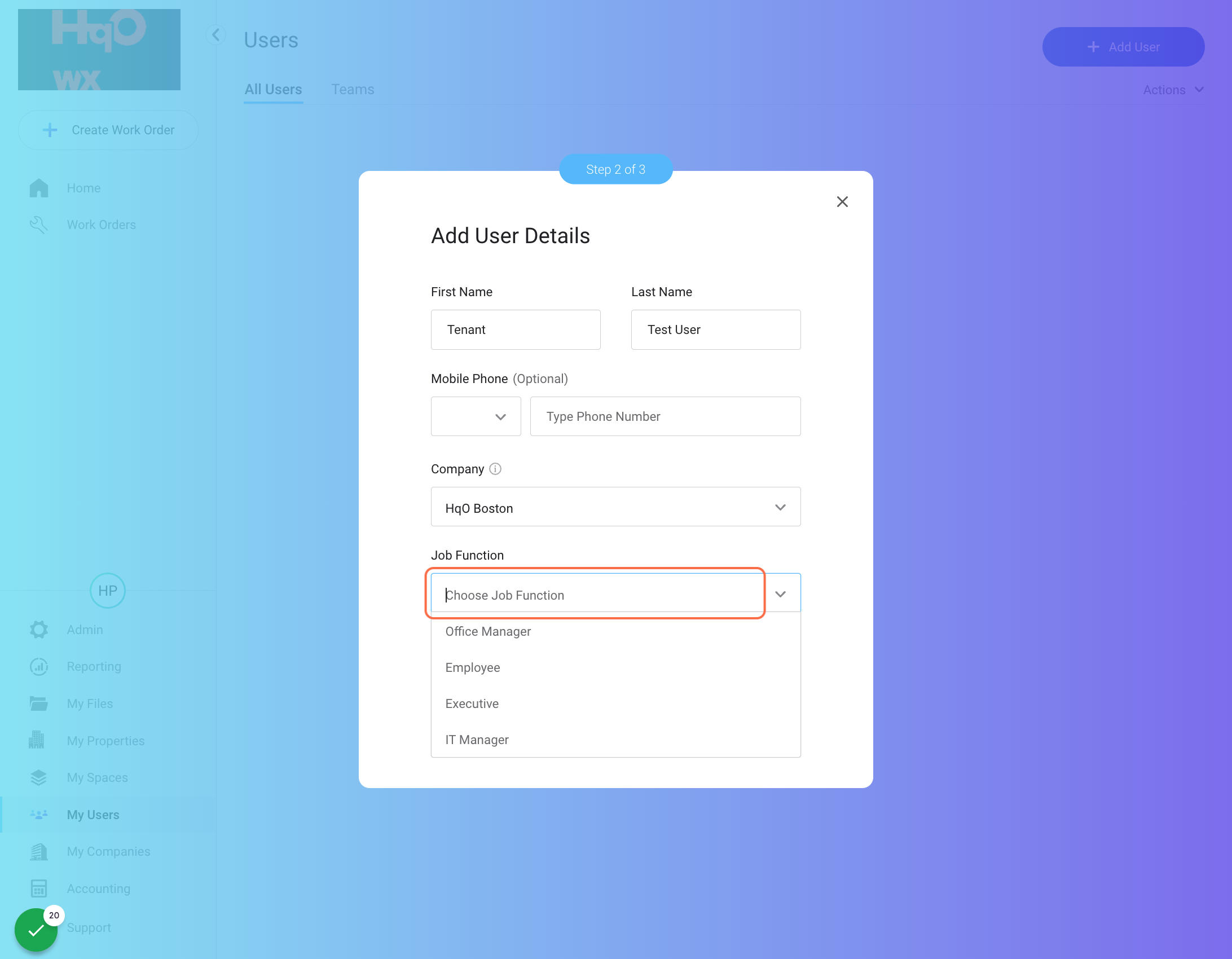Click the My Spaces layers icon
1232x959 pixels.
coord(38,777)
